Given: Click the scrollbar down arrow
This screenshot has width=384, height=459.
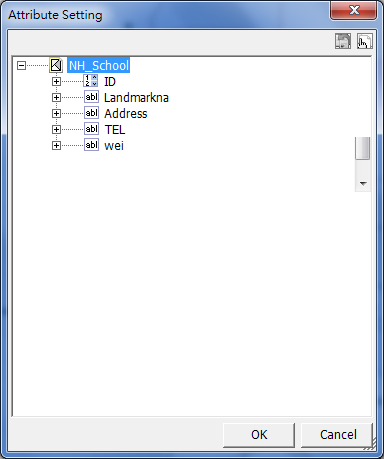Looking at the screenshot, I should (363, 184).
